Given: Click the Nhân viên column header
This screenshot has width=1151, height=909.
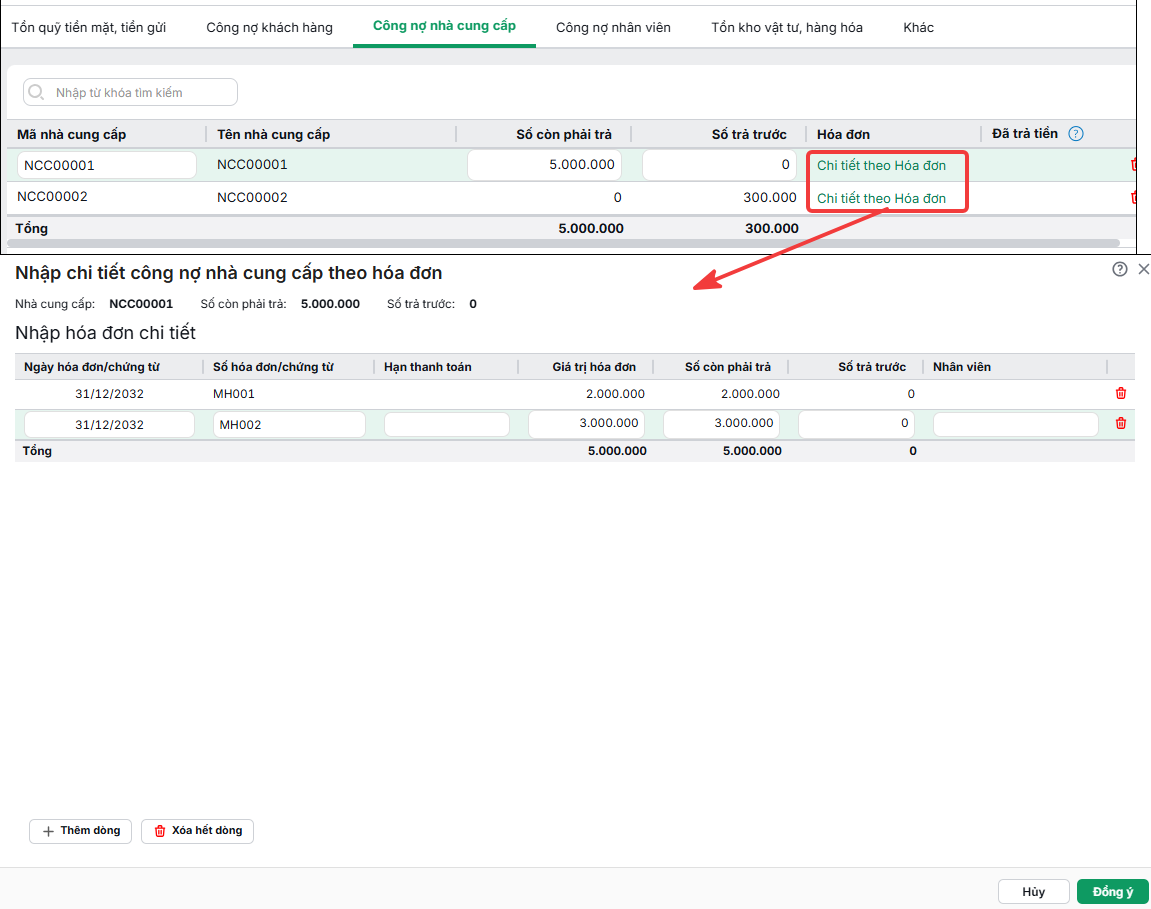Looking at the screenshot, I should pos(962,367).
